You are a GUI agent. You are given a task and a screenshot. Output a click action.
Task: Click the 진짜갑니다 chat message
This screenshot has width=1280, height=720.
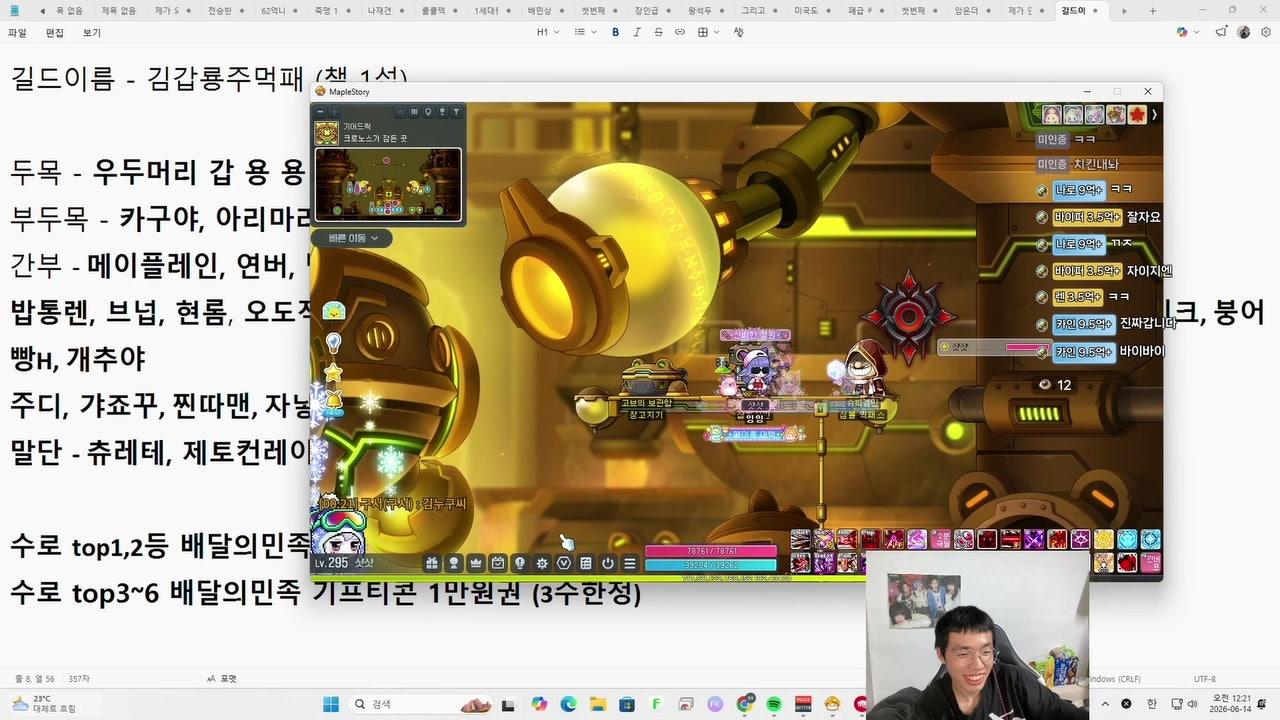[x=1148, y=323]
